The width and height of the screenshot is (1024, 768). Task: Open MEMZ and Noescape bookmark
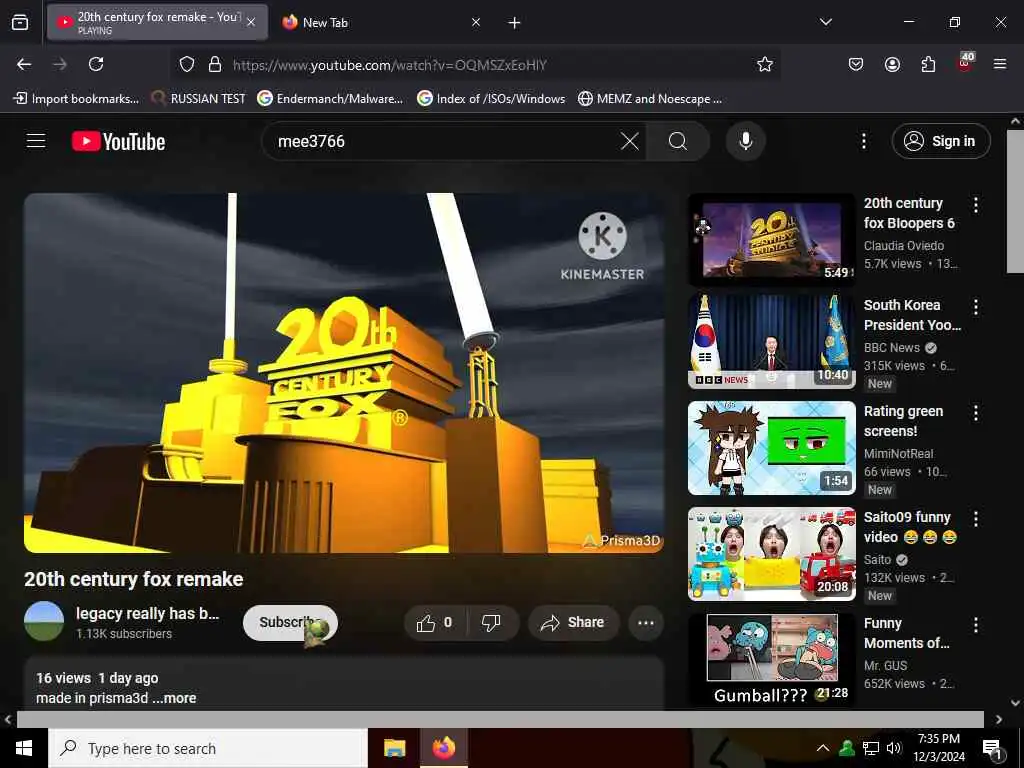click(650, 99)
